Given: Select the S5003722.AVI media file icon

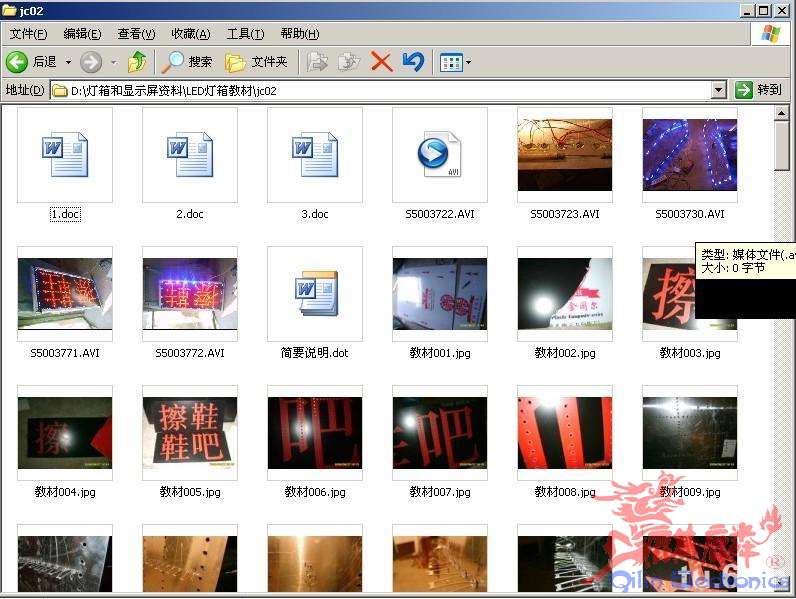Looking at the screenshot, I should point(440,154).
